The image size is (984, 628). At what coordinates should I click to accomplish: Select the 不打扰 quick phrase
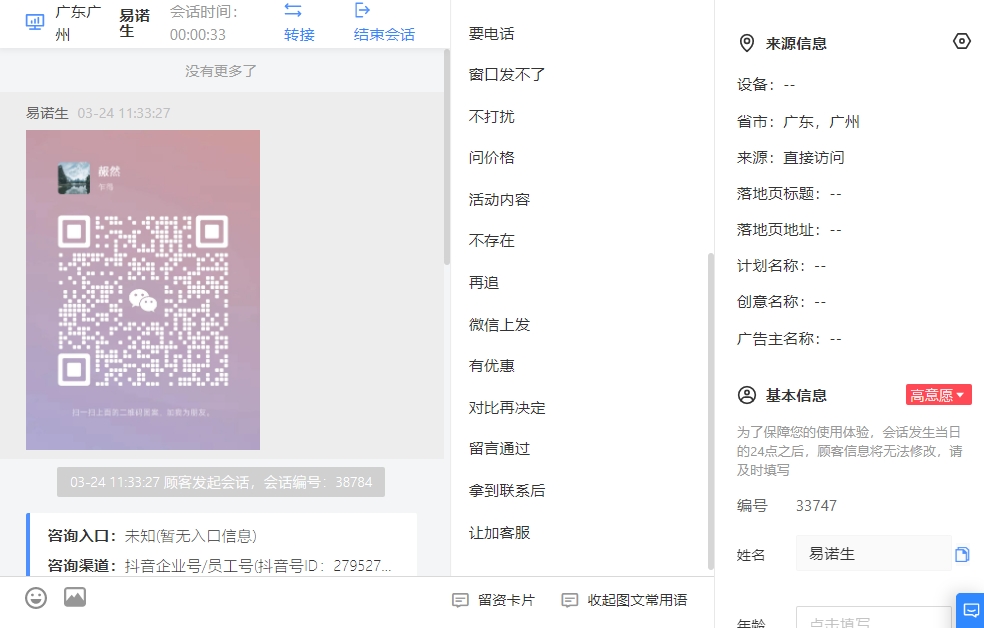coord(491,117)
